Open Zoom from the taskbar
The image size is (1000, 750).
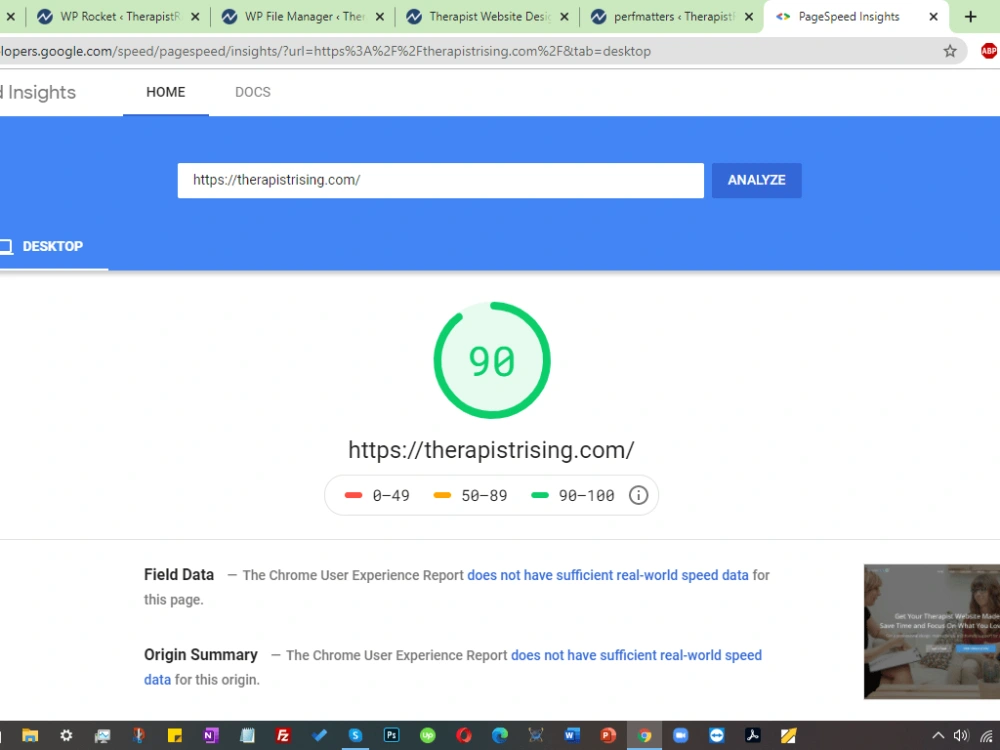point(680,735)
